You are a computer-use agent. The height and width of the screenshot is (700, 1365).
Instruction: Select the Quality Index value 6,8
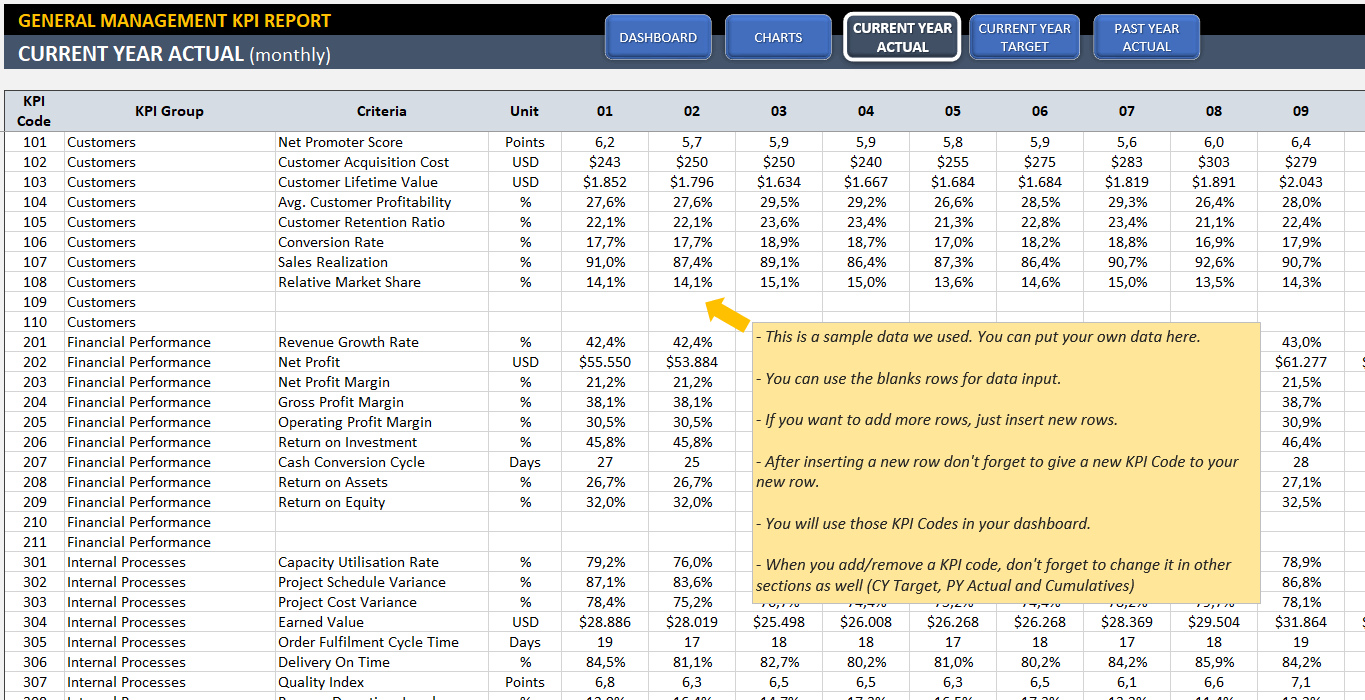603,682
